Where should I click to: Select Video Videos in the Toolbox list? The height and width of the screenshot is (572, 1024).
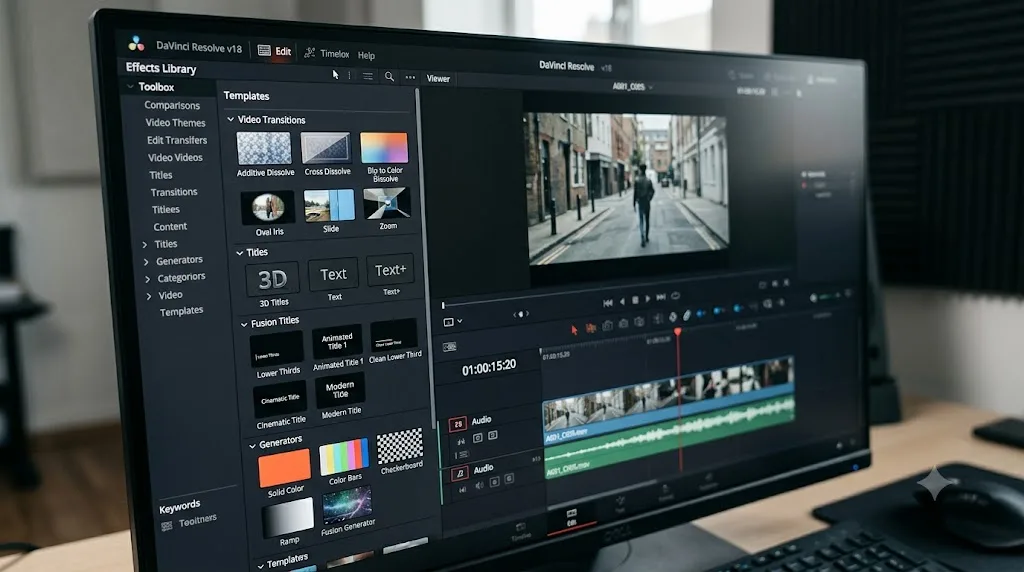(175, 157)
